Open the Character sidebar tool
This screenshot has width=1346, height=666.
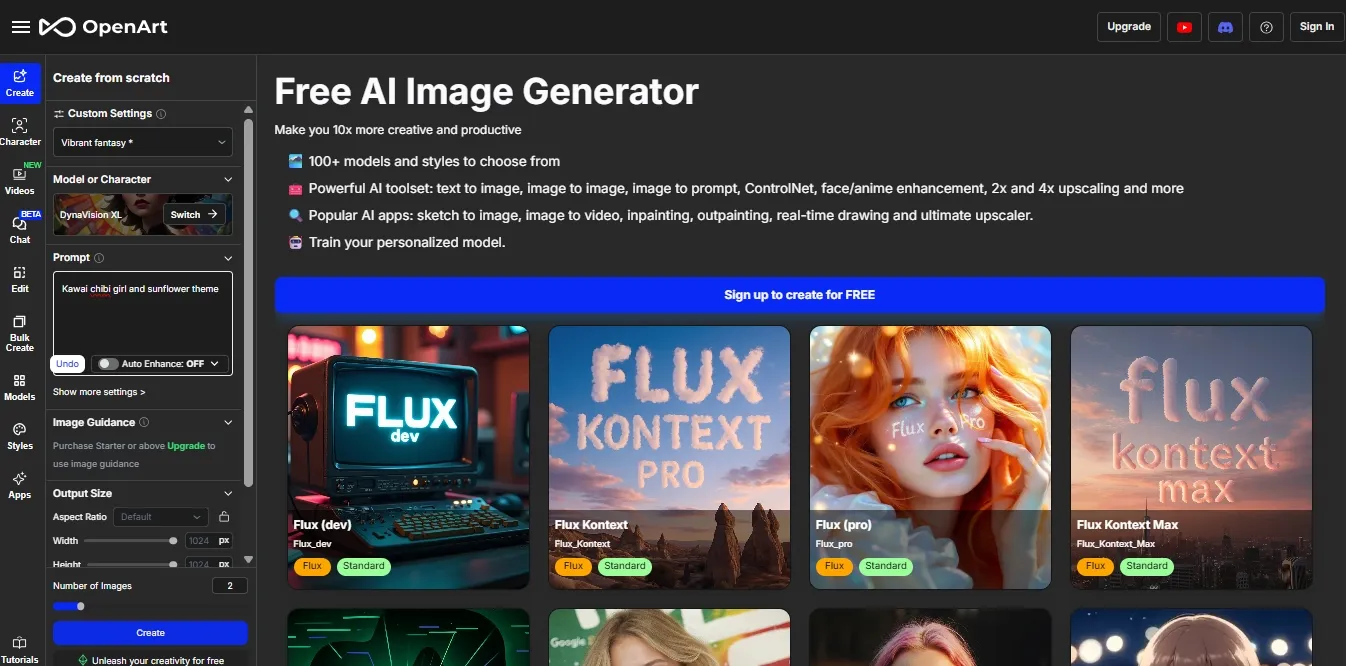pyautogui.click(x=20, y=132)
